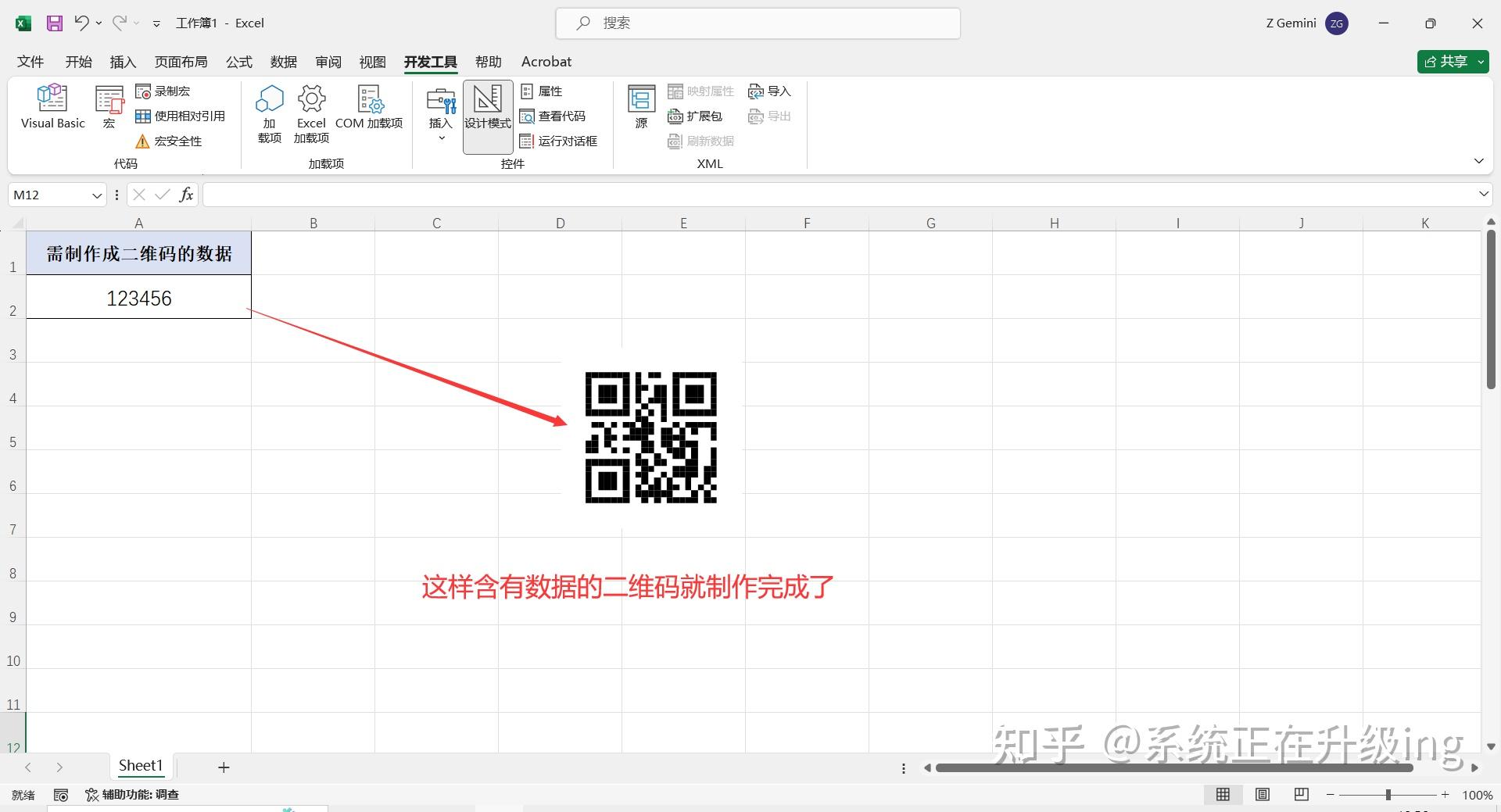Screen dimensions: 1501x812
Task: Show the next sheet tab
Action: [59, 767]
